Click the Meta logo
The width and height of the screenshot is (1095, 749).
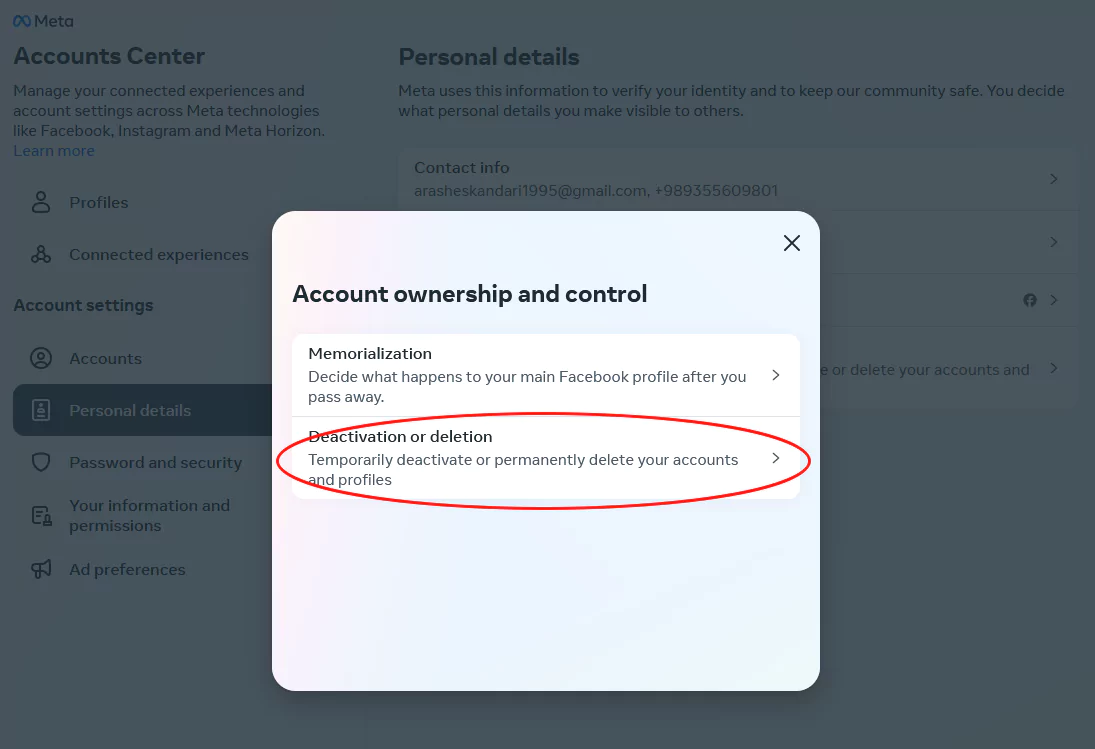[x=43, y=21]
